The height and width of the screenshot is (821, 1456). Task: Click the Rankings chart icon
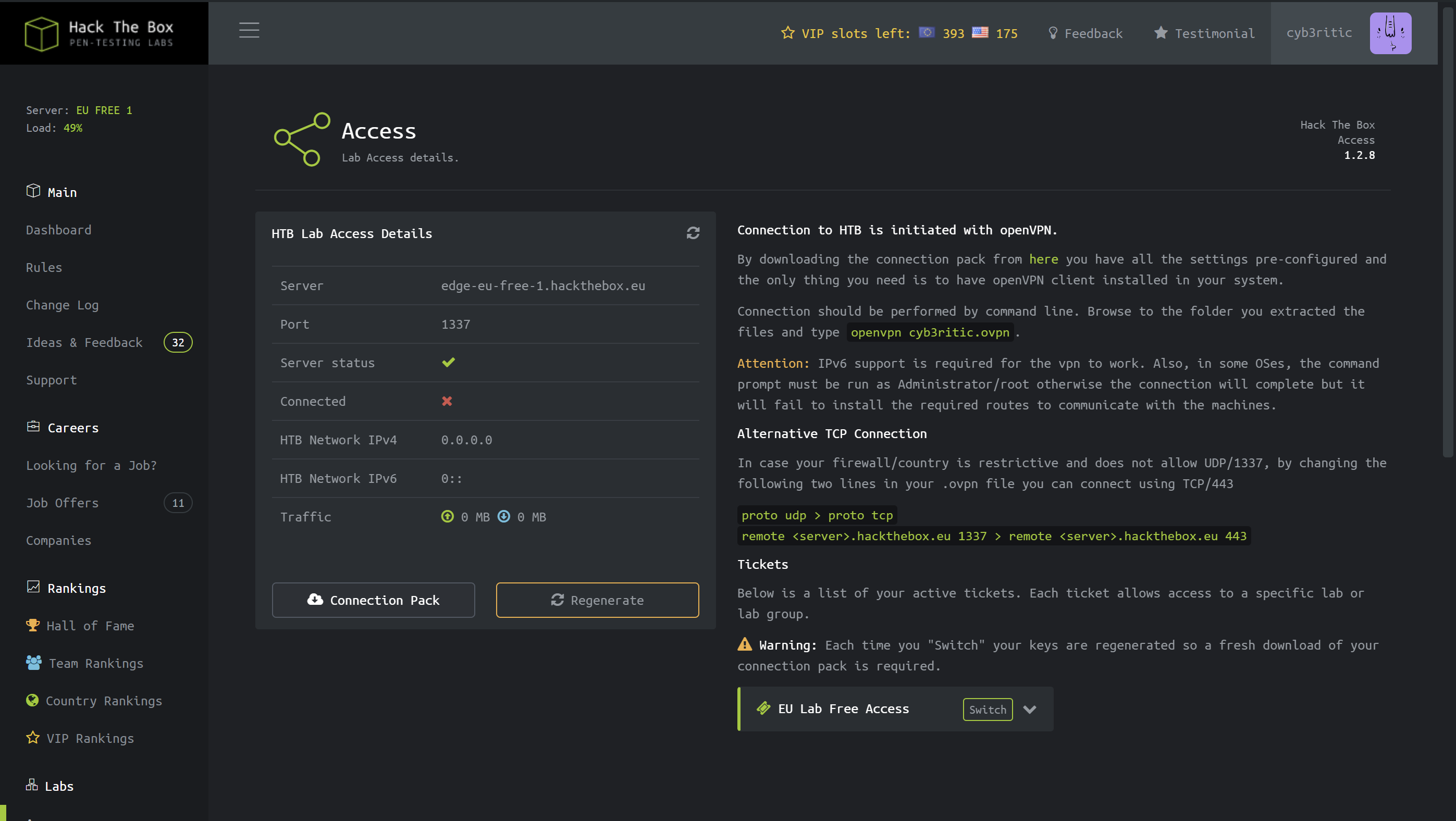pyautogui.click(x=33, y=587)
